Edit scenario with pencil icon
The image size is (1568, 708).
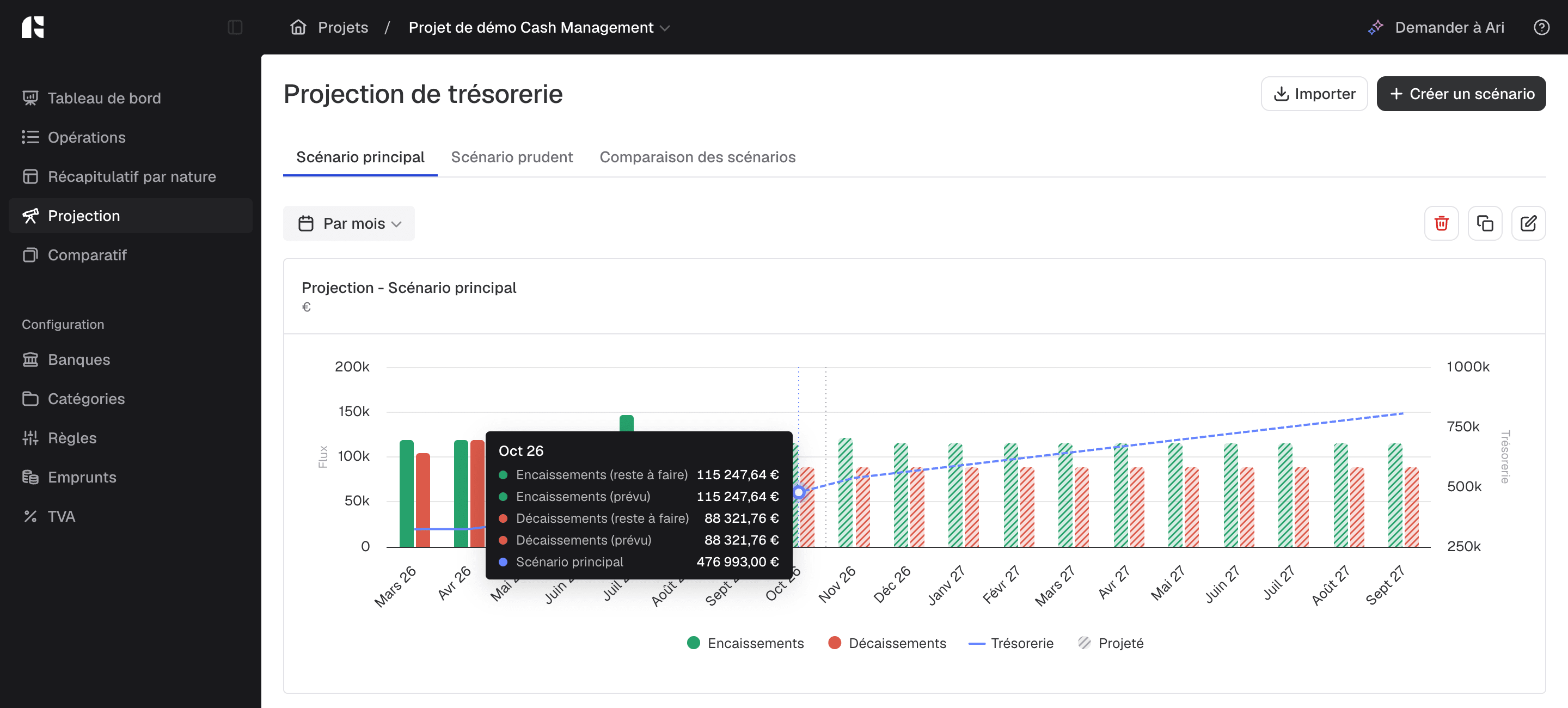point(1528,223)
